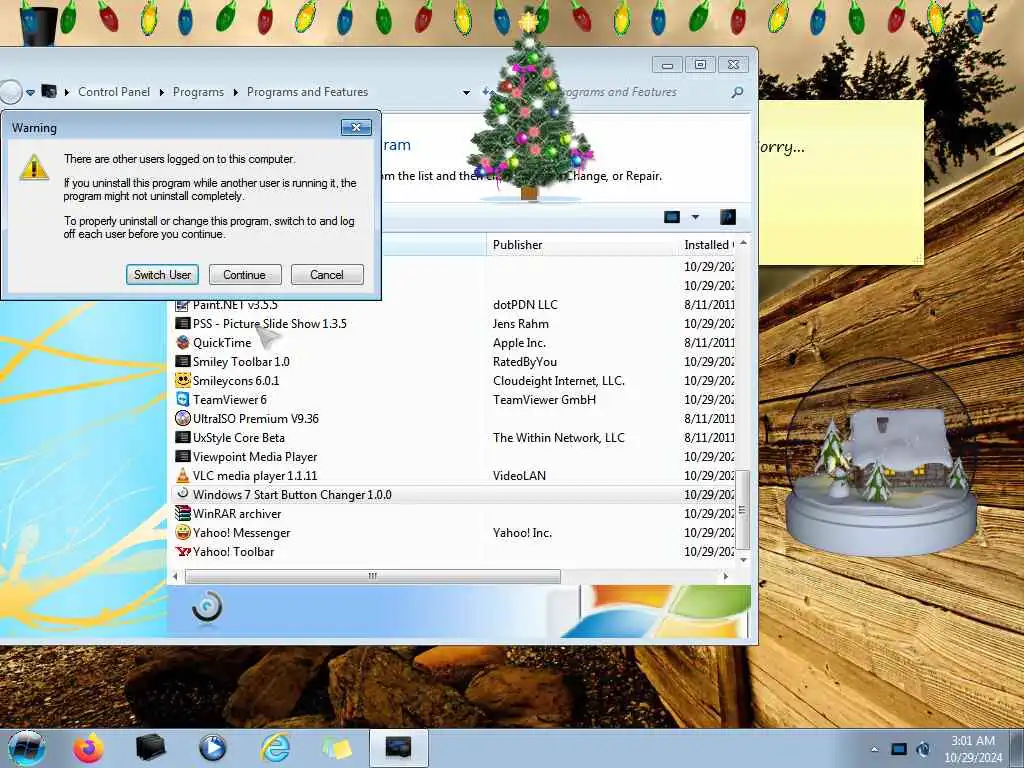Image resolution: width=1024 pixels, height=768 pixels.
Task: Click the yellow sticky note
Action: tap(841, 182)
